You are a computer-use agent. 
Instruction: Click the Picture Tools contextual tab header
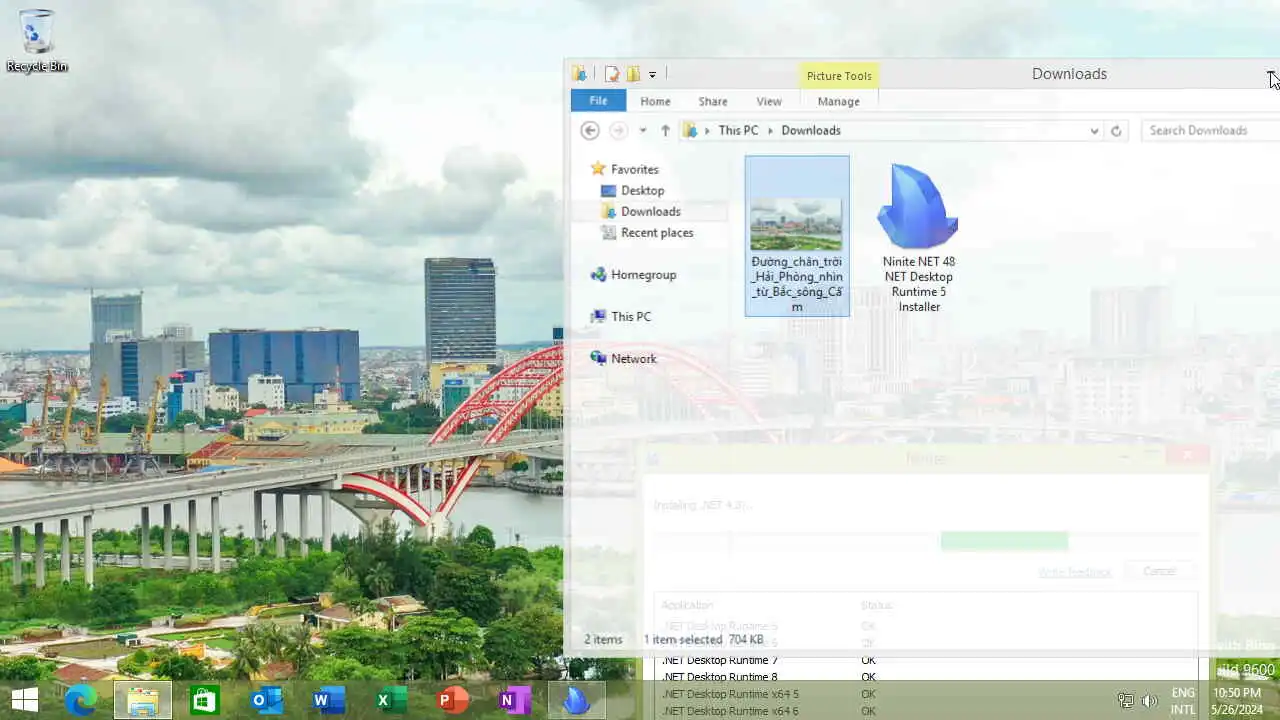(x=839, y=76)
